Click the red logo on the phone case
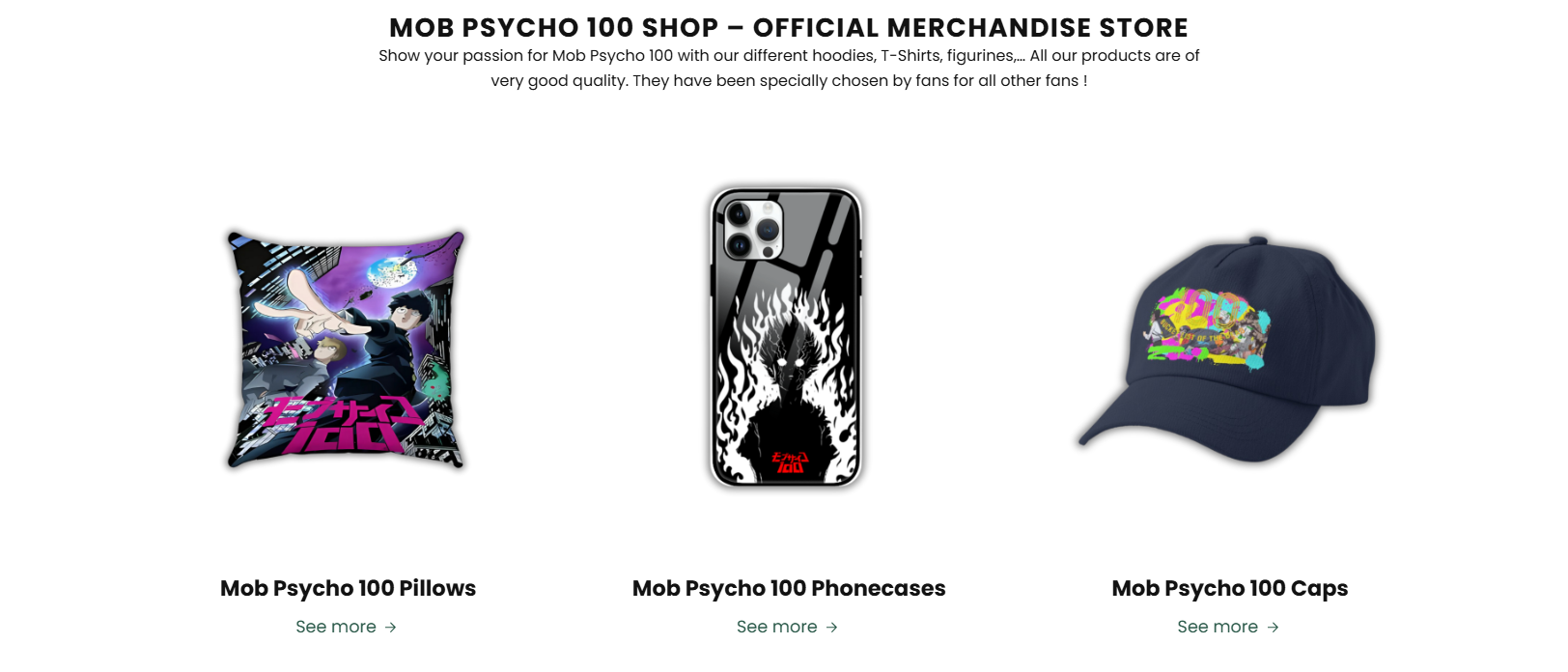The height and width of the screenshot is (672, 1568). coord(789,462)
